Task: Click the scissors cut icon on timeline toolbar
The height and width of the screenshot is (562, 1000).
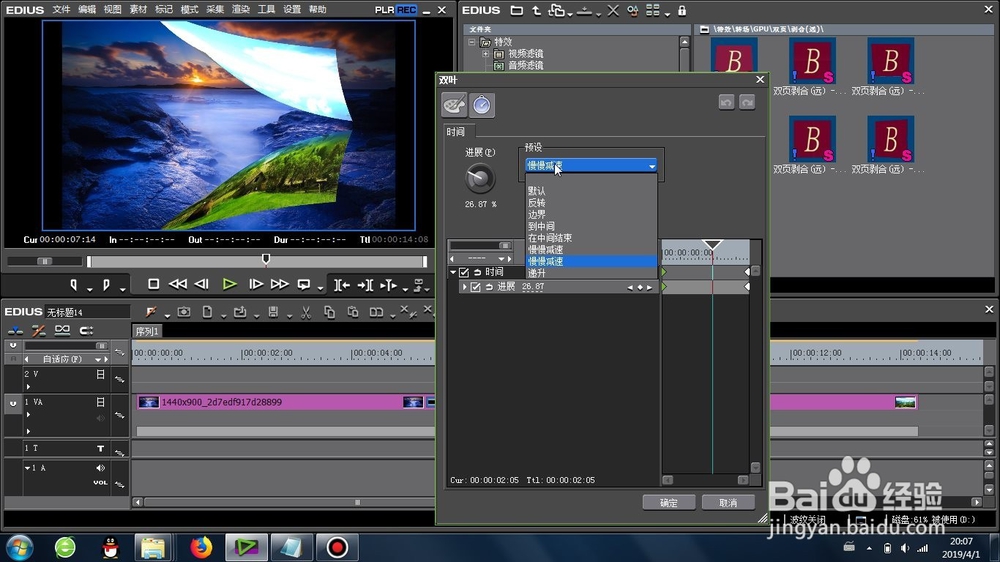Action: pos(306,312)
